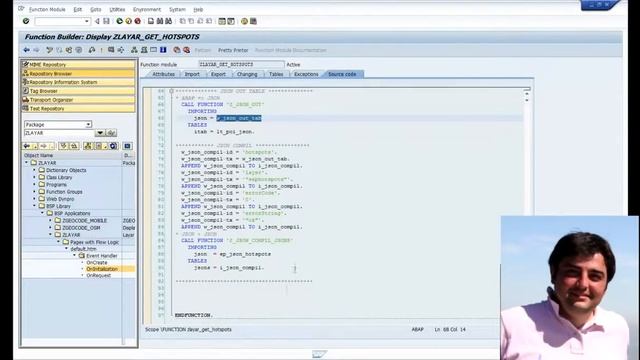Click the Generate Shortcut icon
The image size is (640, 360).
(x=231, y=21)
